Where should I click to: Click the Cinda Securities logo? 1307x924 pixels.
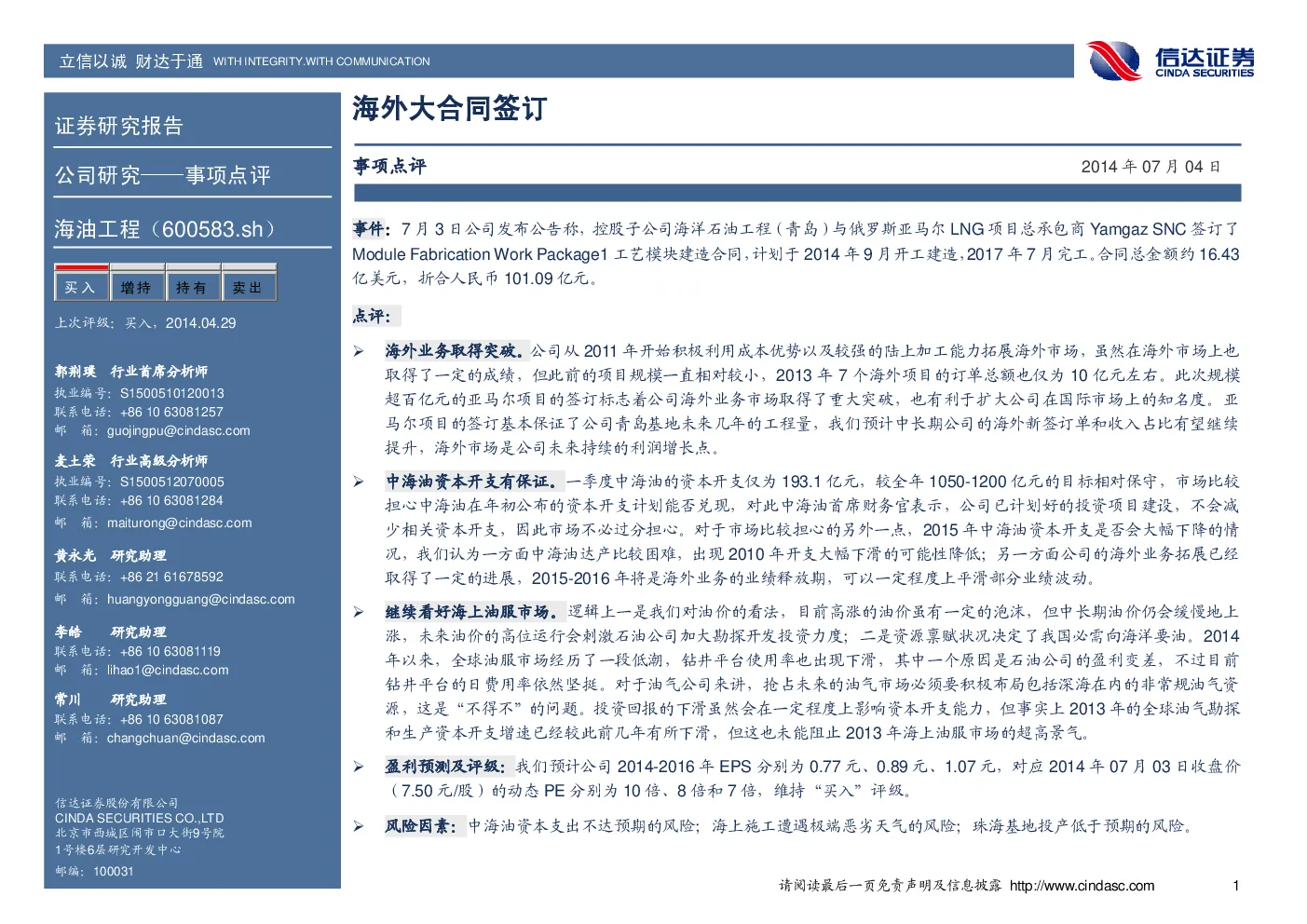(x=1170, y=61)
